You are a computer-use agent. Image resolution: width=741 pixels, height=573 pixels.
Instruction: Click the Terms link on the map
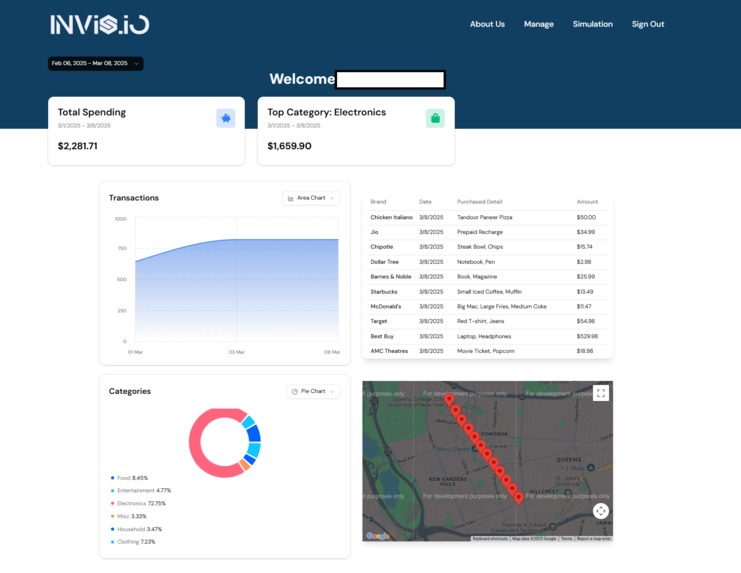[x=566, y=539]
